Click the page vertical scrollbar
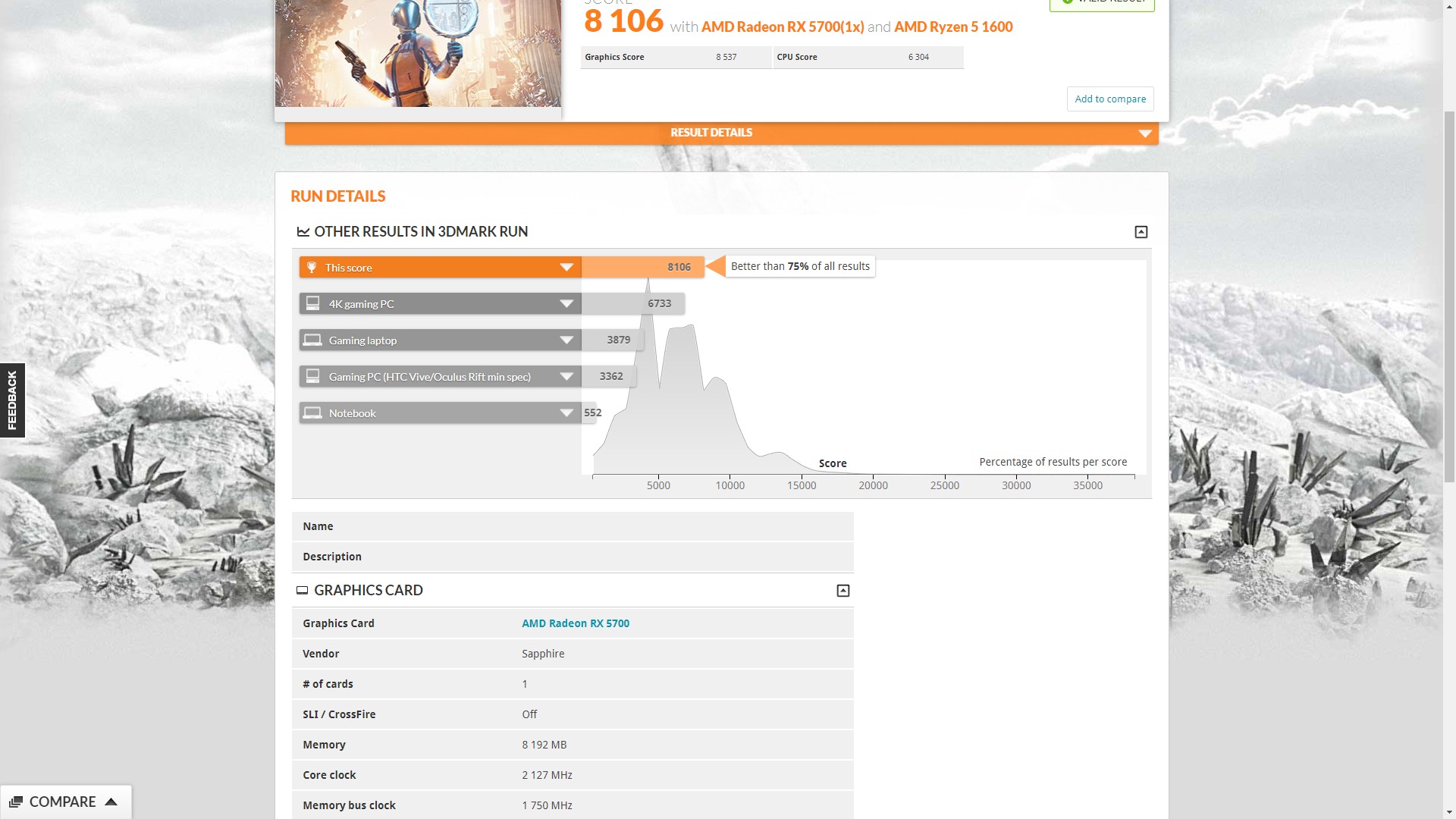The image size is (1456, 819). (1449, 296)
